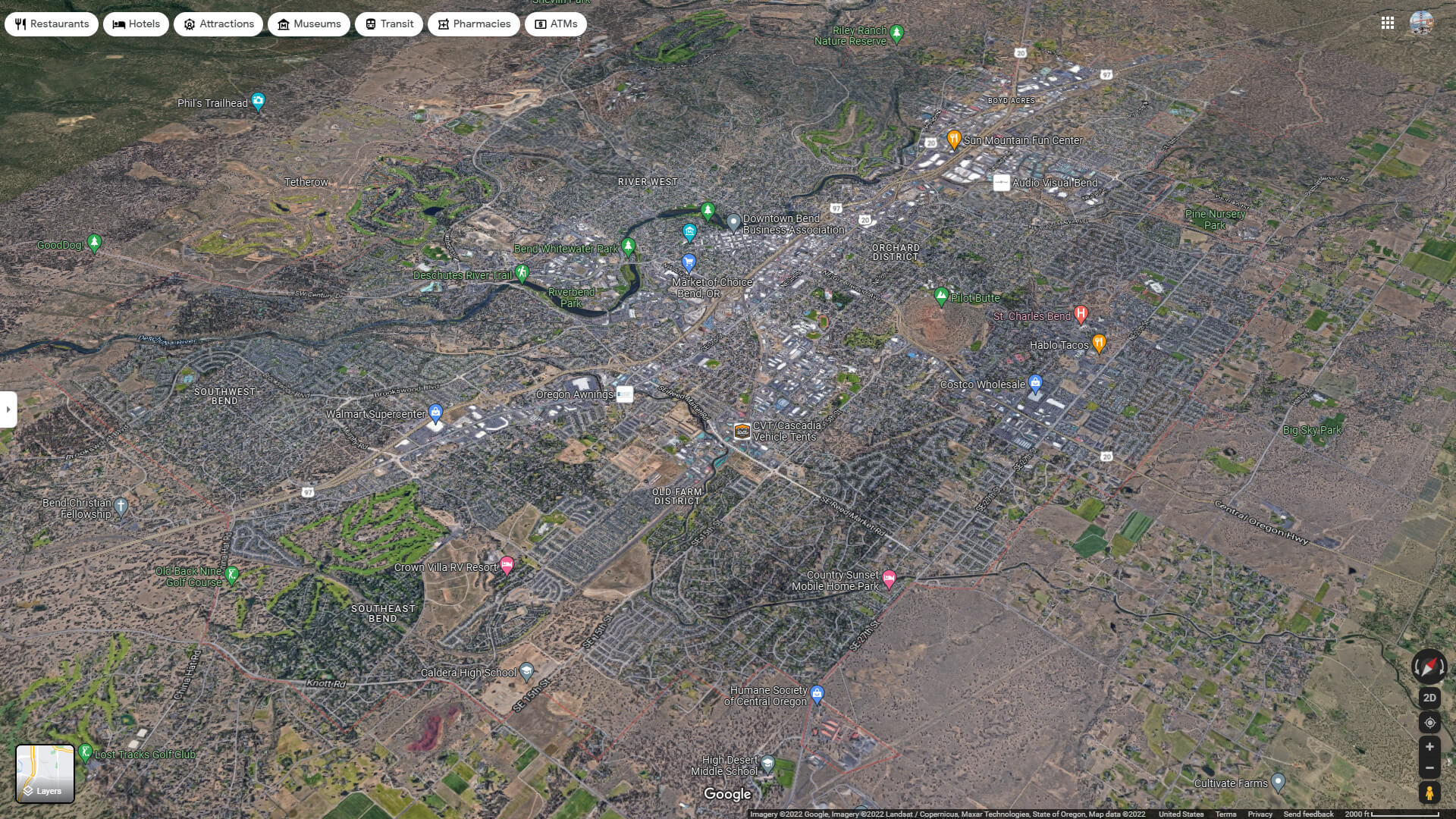Click the Send feedback link

(1307, 813)
